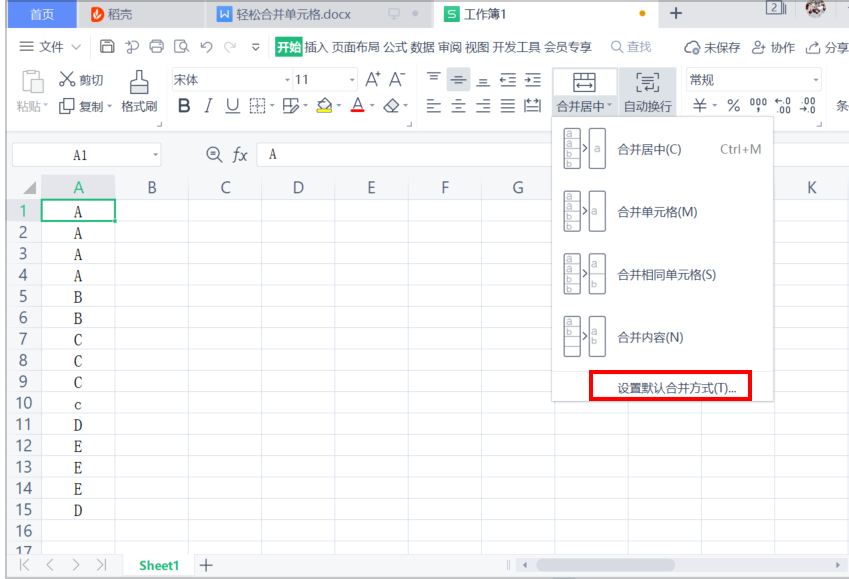
Task: Open the 数据 ribbon tab
Action: point(422,47)
